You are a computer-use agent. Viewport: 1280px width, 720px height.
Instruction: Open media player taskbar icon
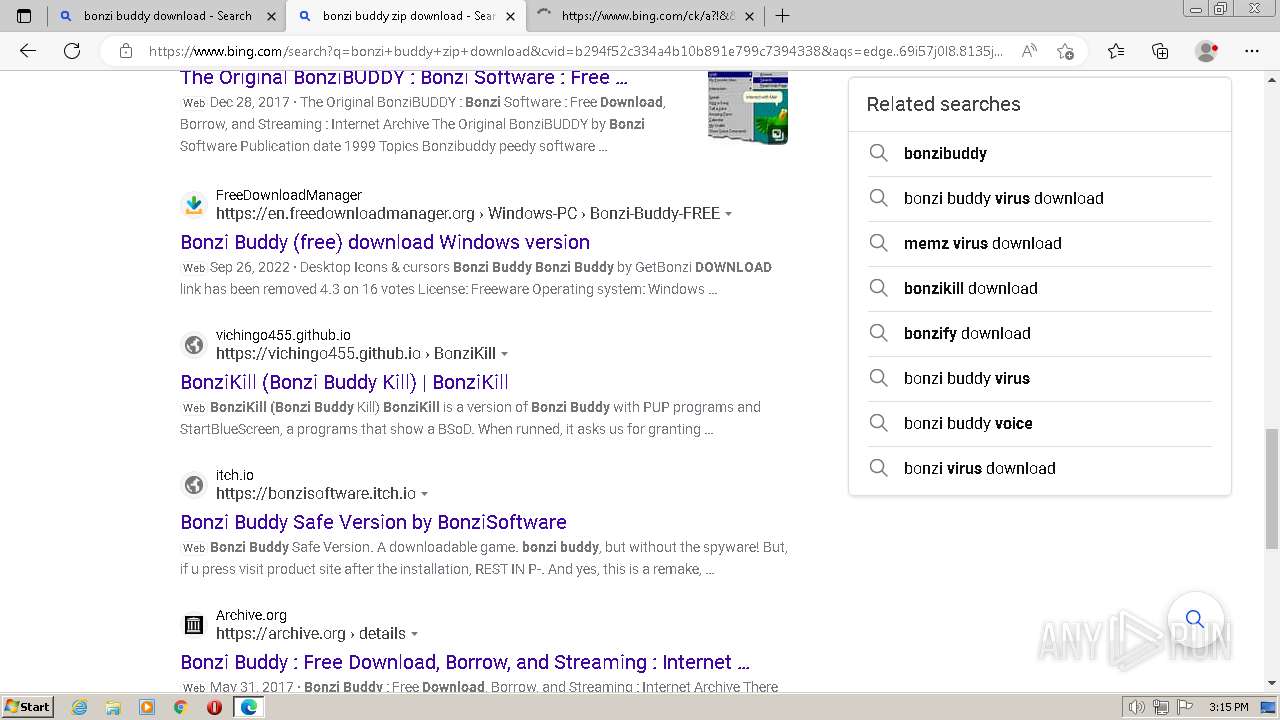point(147,707)
